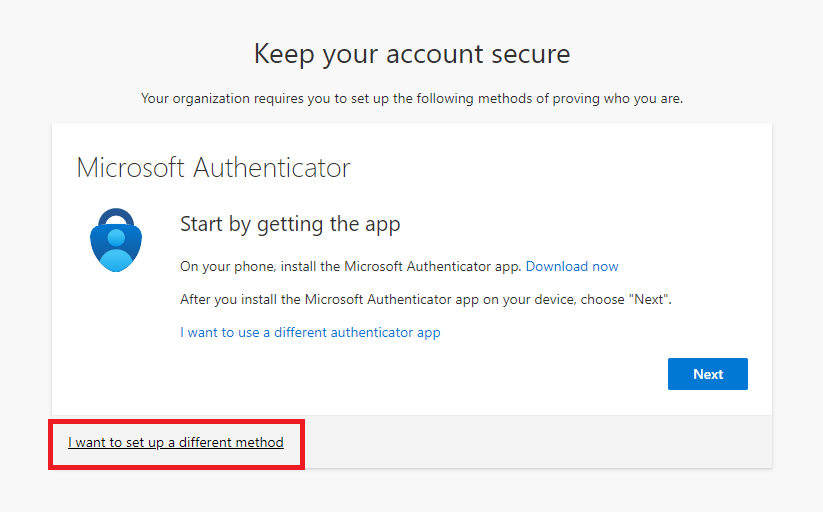Image resolution: width=823 pixels, height=512 pixels.
Task: Choose I want to use a different authenticator app
Action: point(310,332)
